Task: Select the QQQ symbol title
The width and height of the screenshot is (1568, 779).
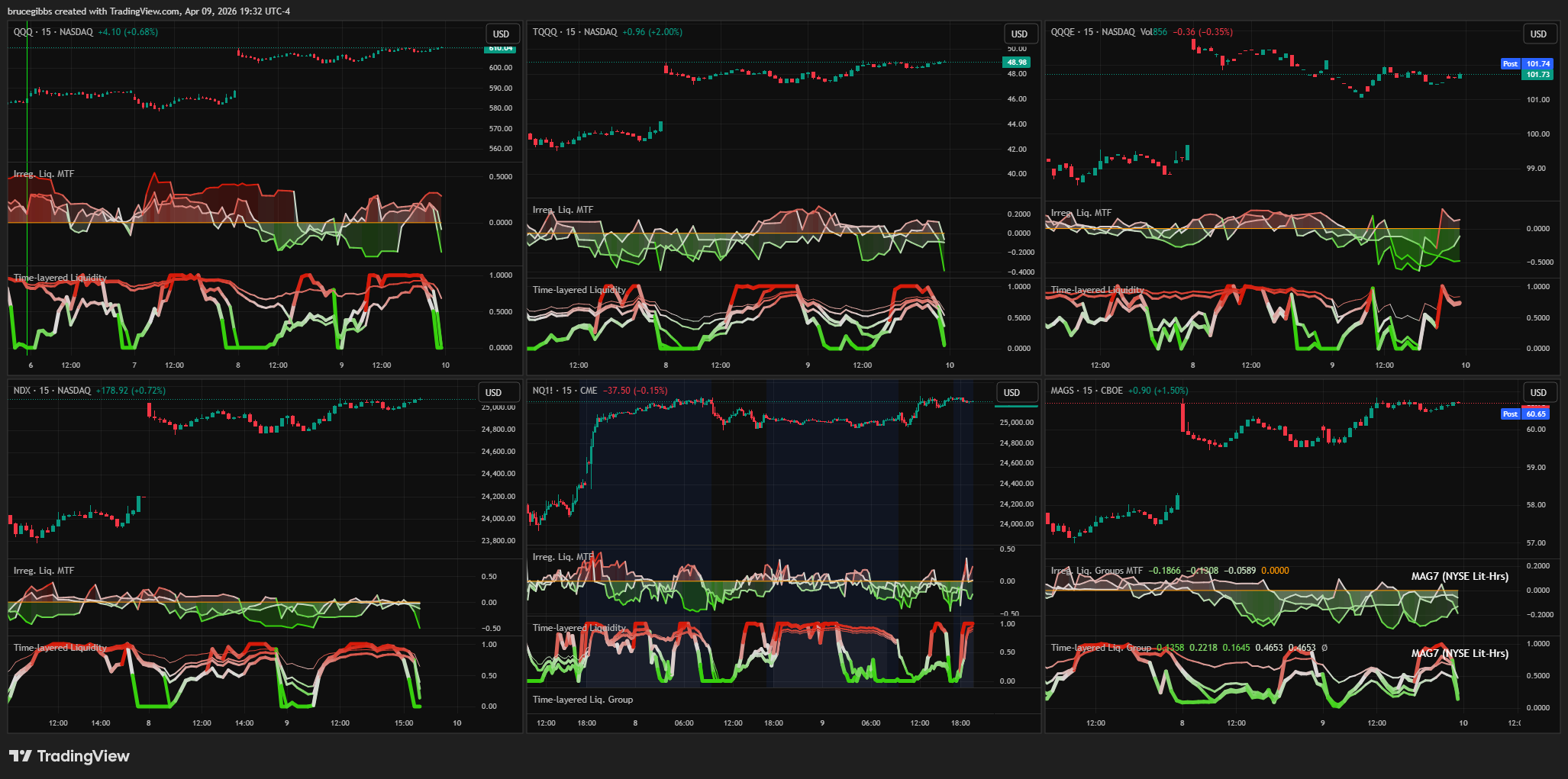Action: pos(23,32)
